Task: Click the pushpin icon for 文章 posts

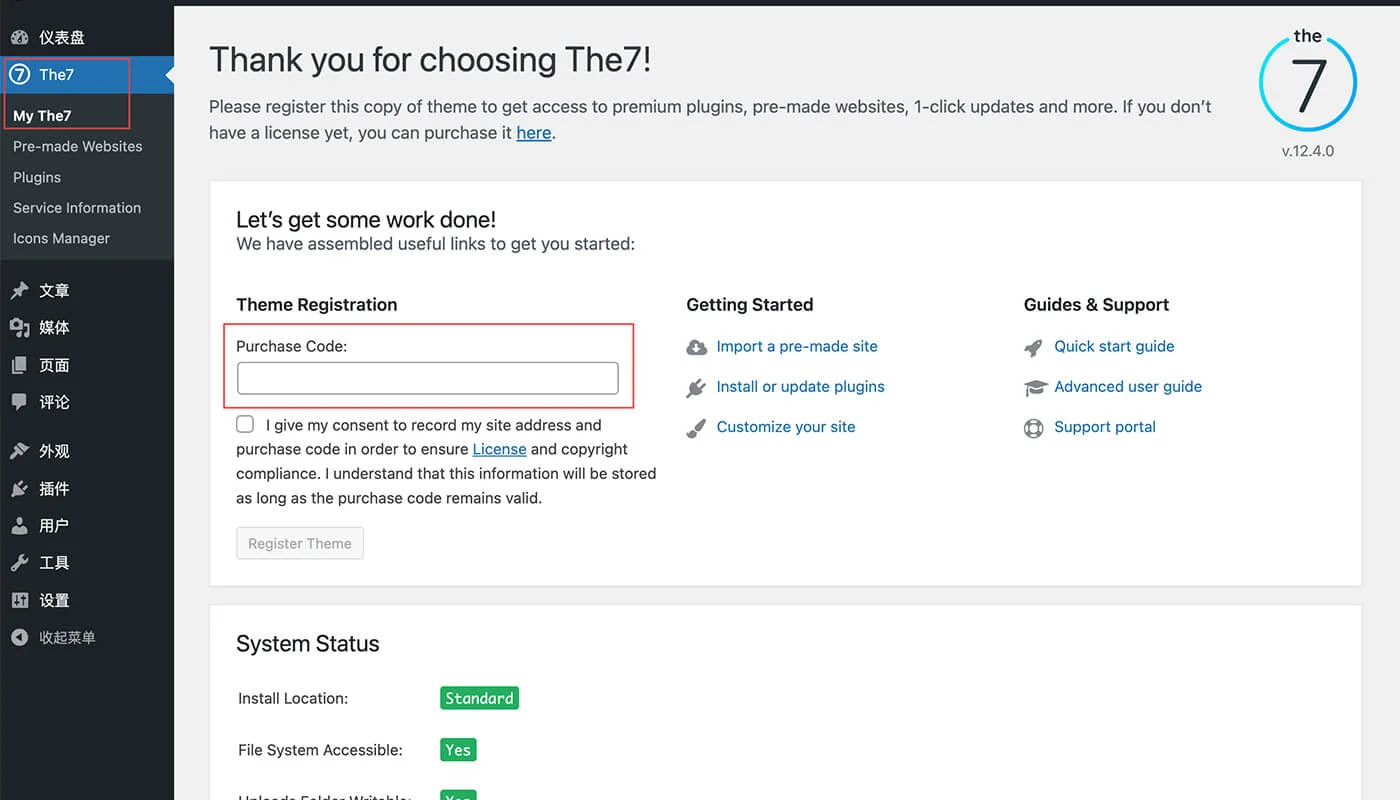Action: [x=19, y=291]
